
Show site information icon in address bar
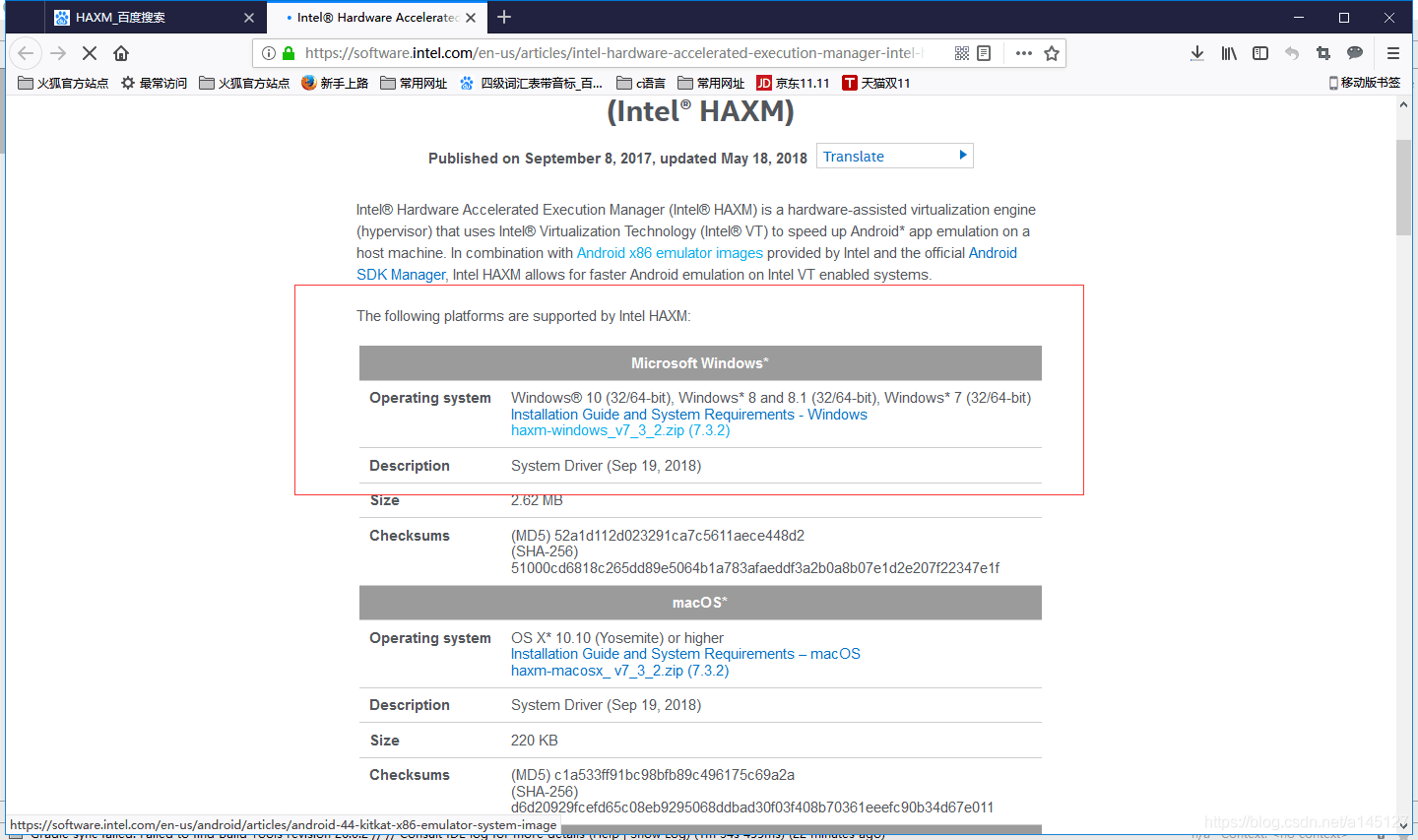[x=269, y=53]
